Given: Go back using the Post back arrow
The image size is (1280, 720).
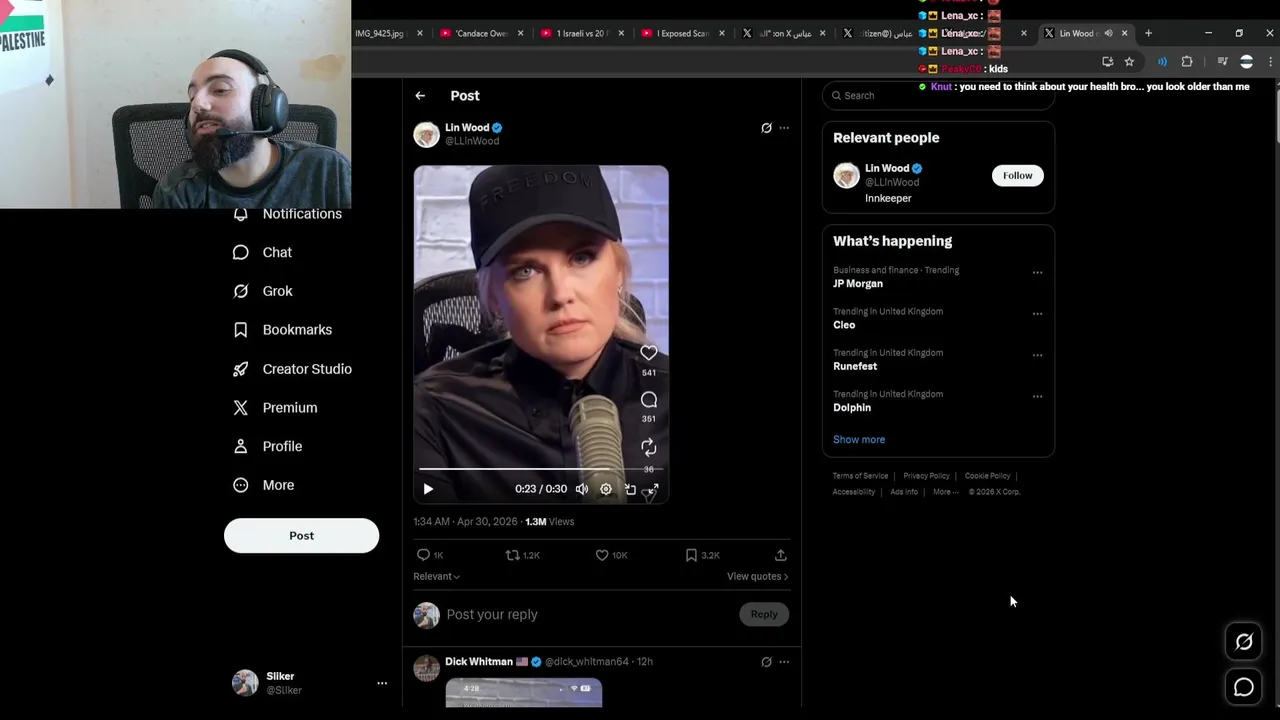Looking at the screenshot, I should point(420,96).
